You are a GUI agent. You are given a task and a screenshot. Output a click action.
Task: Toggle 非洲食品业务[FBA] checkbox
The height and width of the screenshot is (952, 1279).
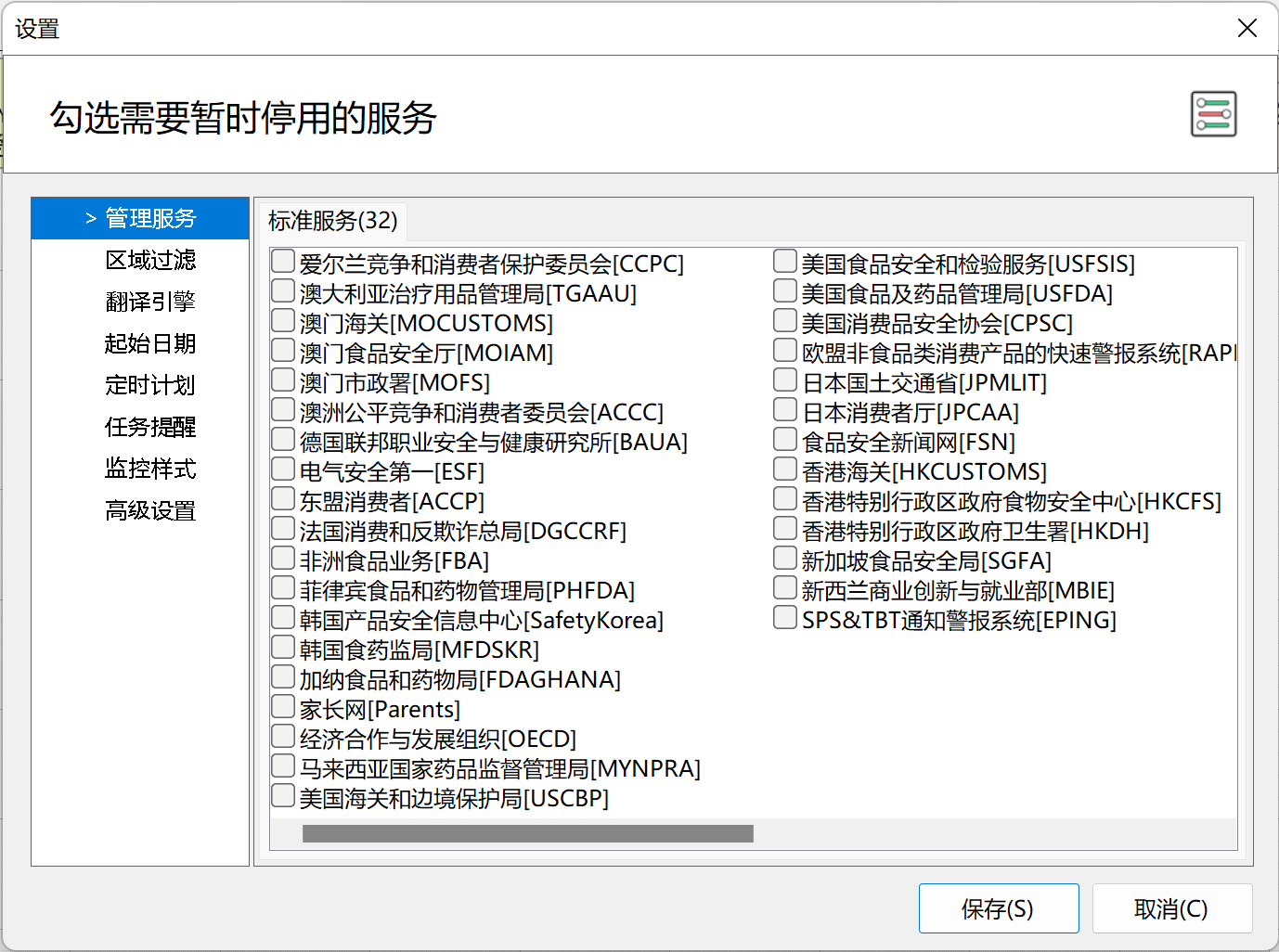point(283,559)
